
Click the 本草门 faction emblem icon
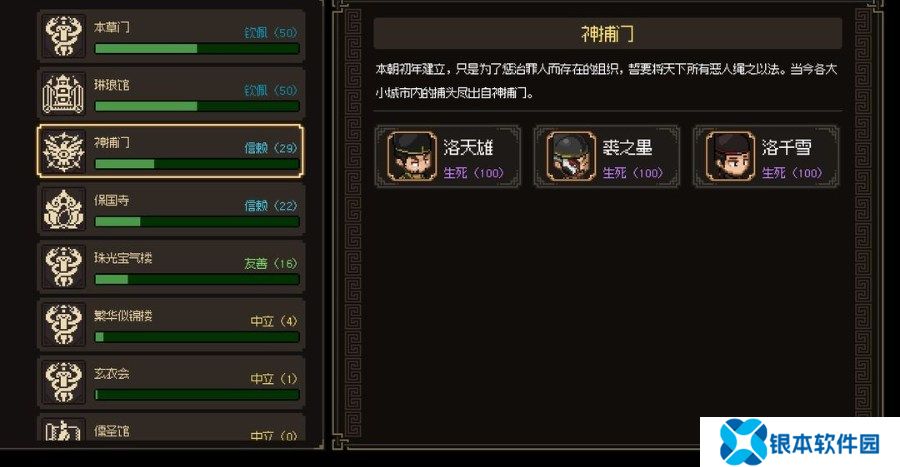pyautogui.click(x=64, y=36)
